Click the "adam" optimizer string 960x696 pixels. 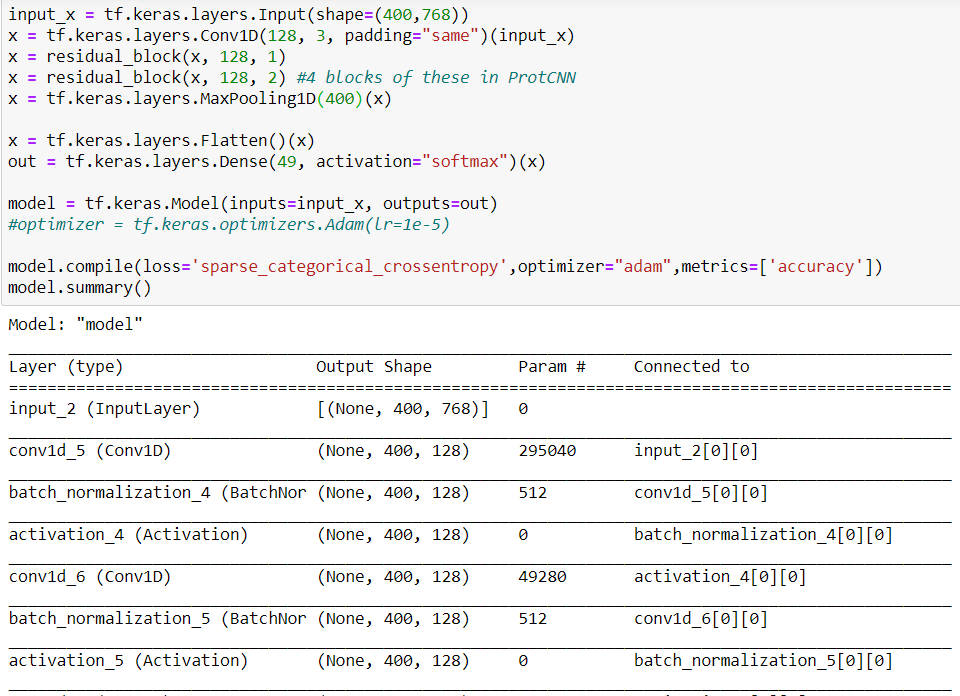click(643, 267)
